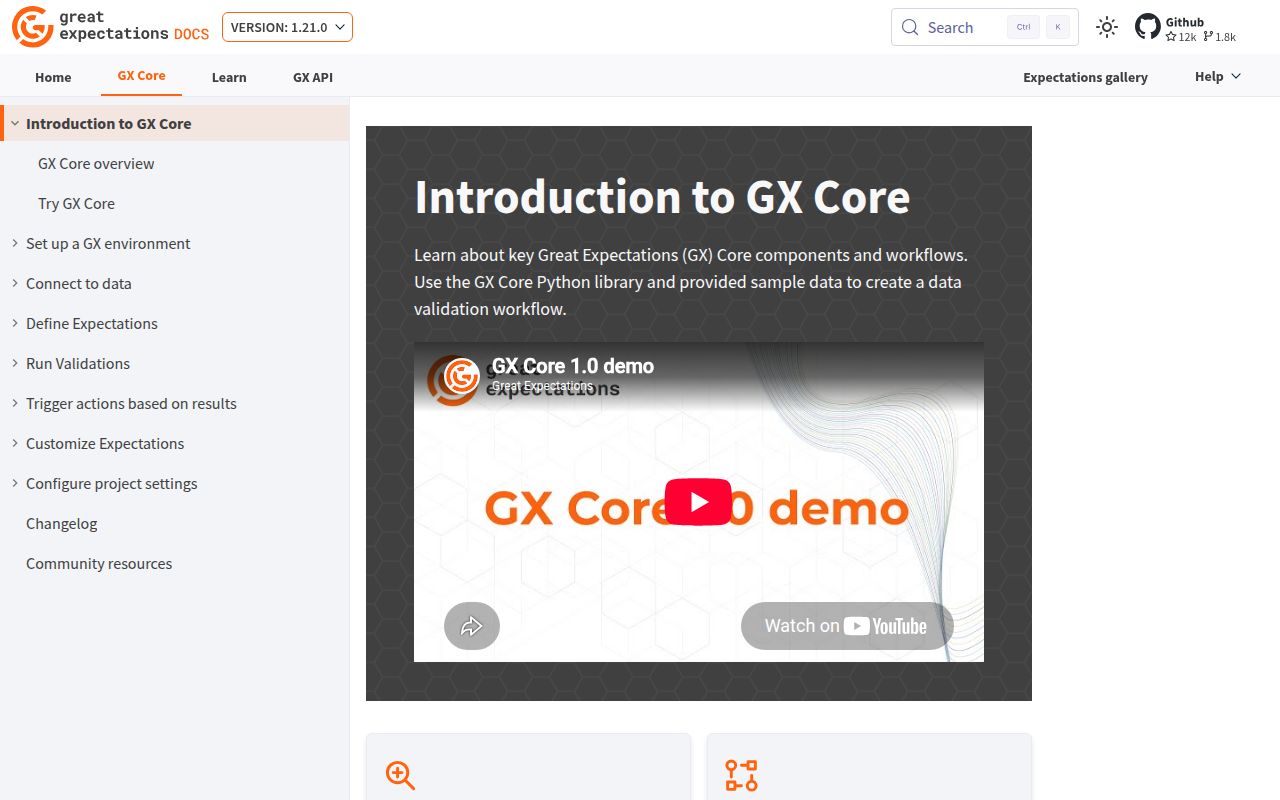Click the GX Core 1.0 demo video title
1280x800 pixels.
pyautogui.click(x=573, y=366)
